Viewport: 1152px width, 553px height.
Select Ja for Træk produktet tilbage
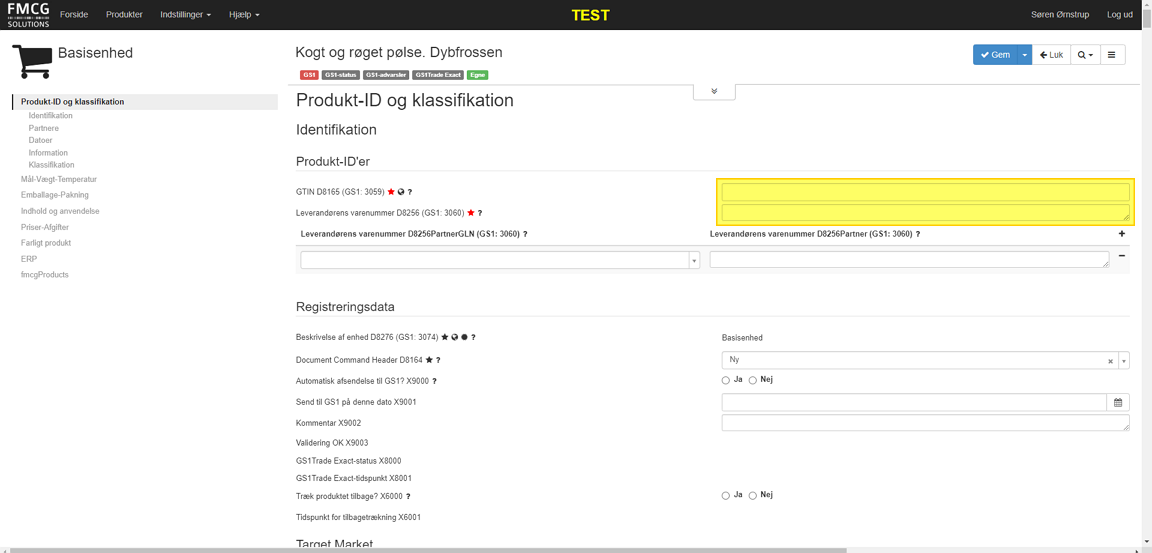(x=726, y=496)
